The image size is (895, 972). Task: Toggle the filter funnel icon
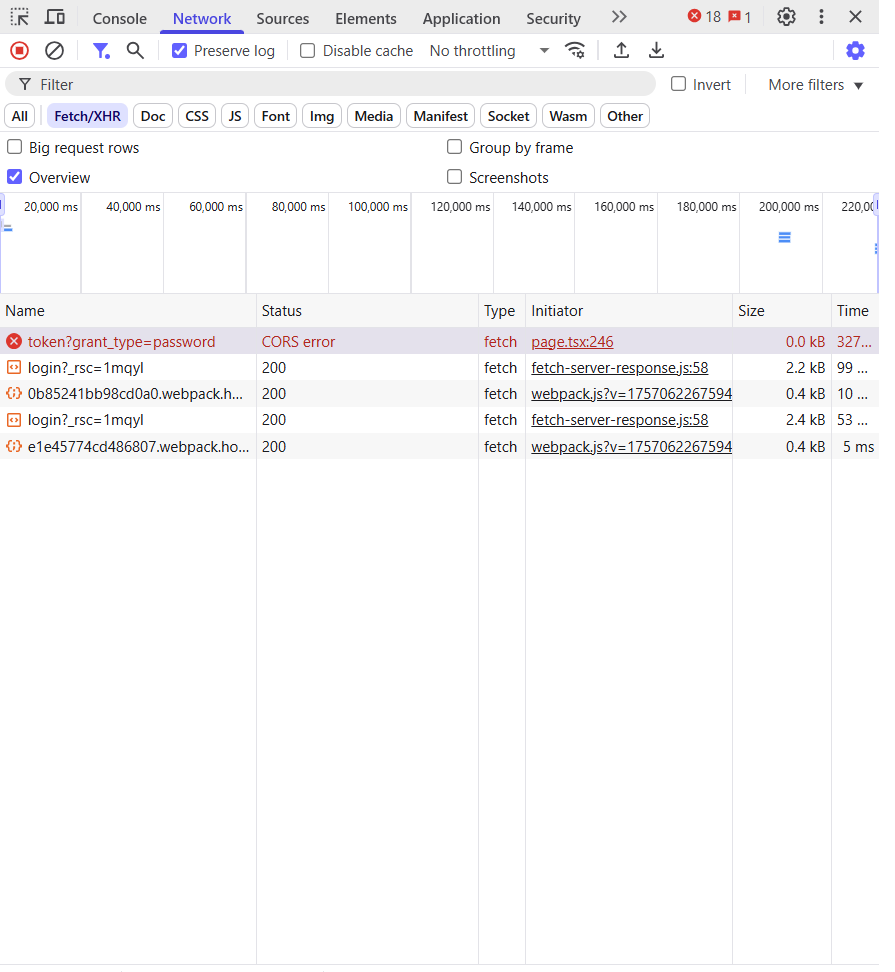(x=101, y=50)
